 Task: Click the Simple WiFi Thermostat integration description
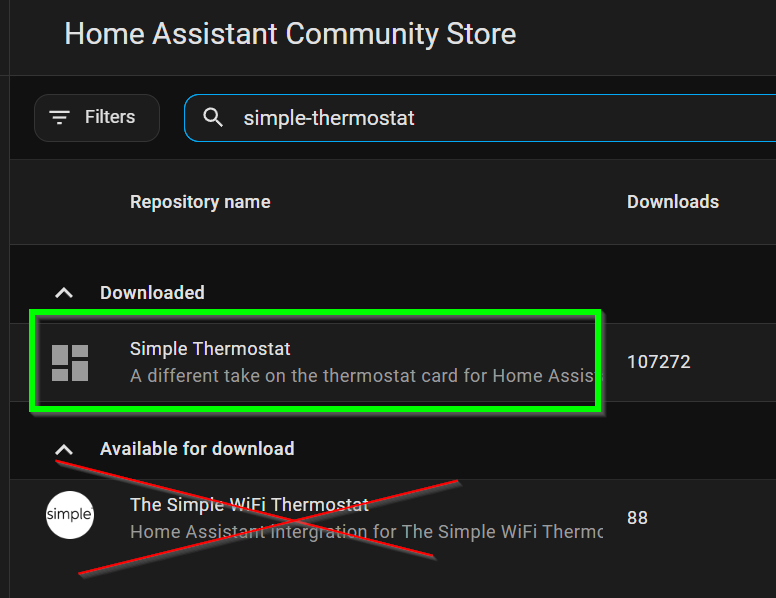click(366, 532)
